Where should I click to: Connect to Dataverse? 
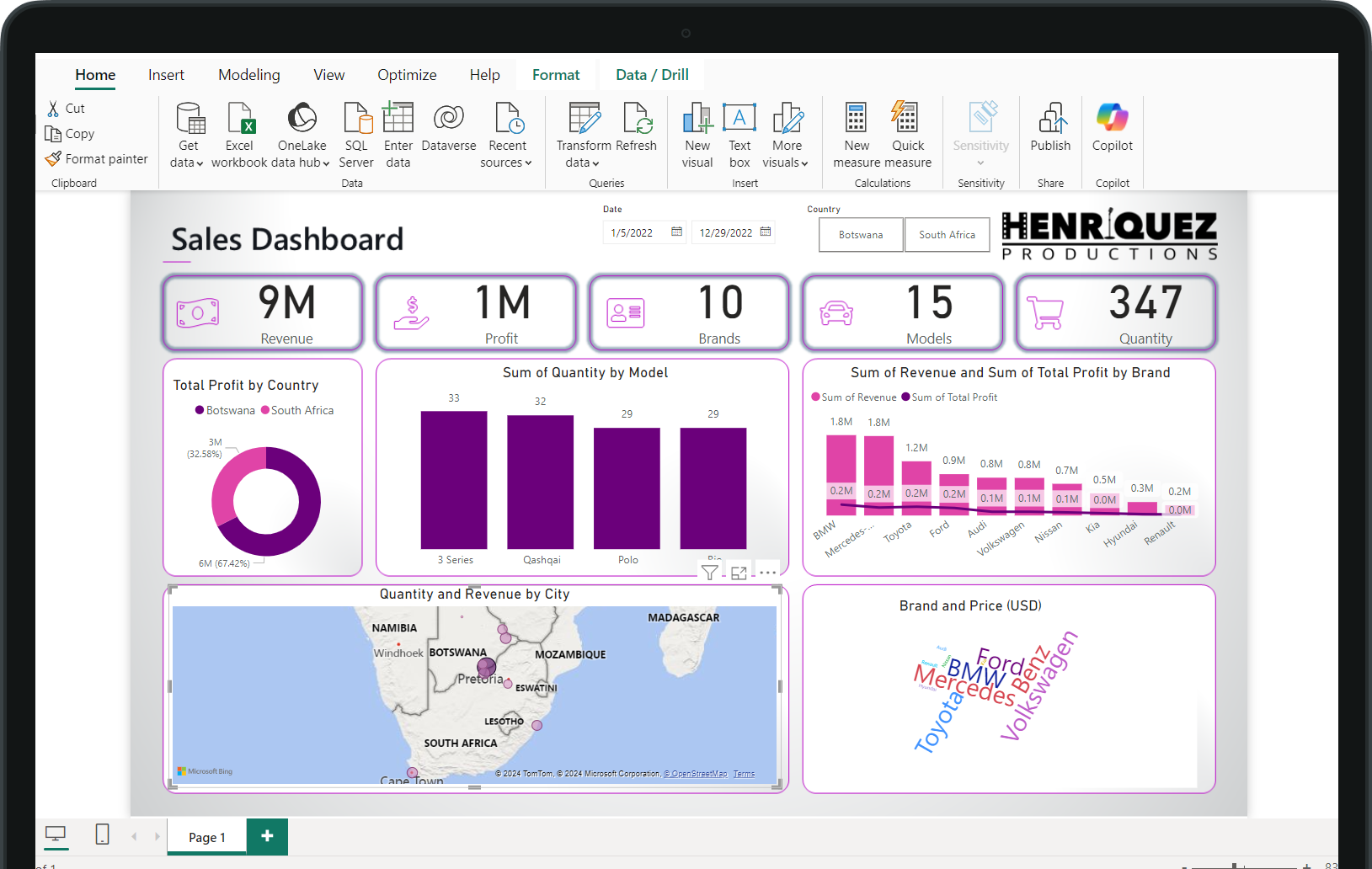pos(449,118)
